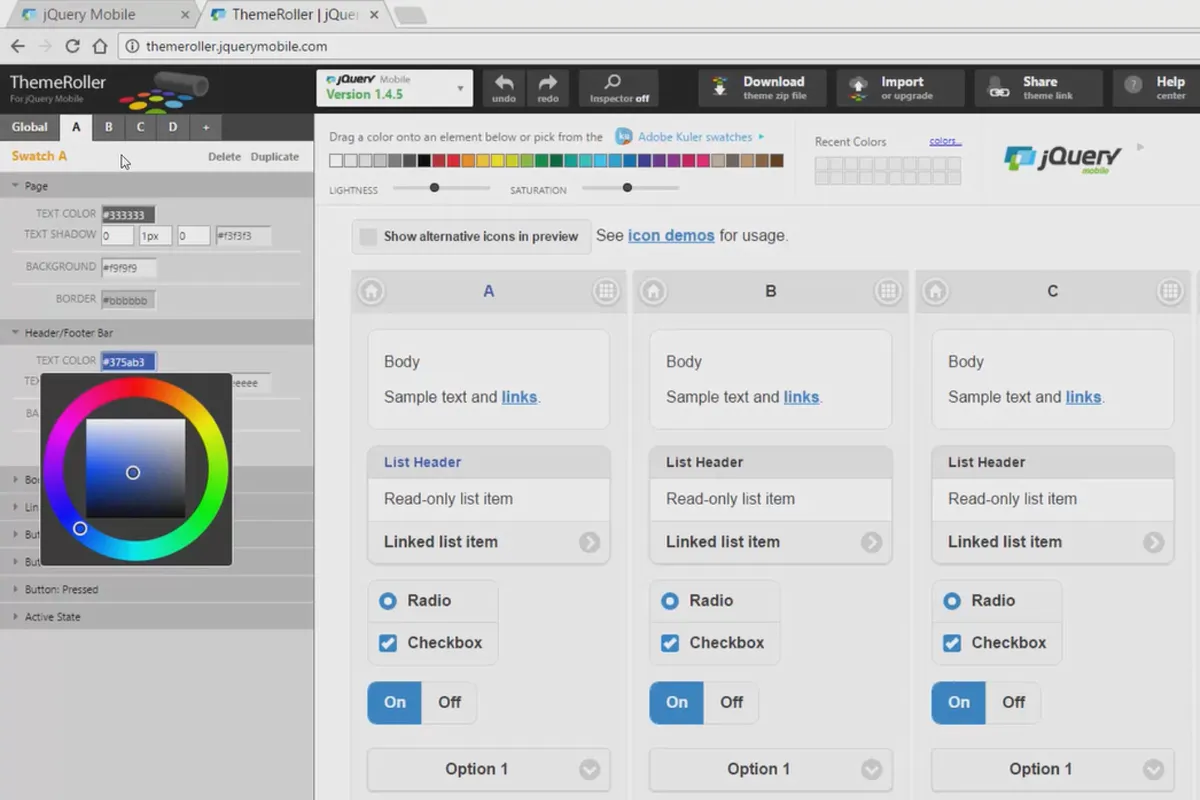
Task: Click the Share theme link icon
Action: [x=998, y=88]
